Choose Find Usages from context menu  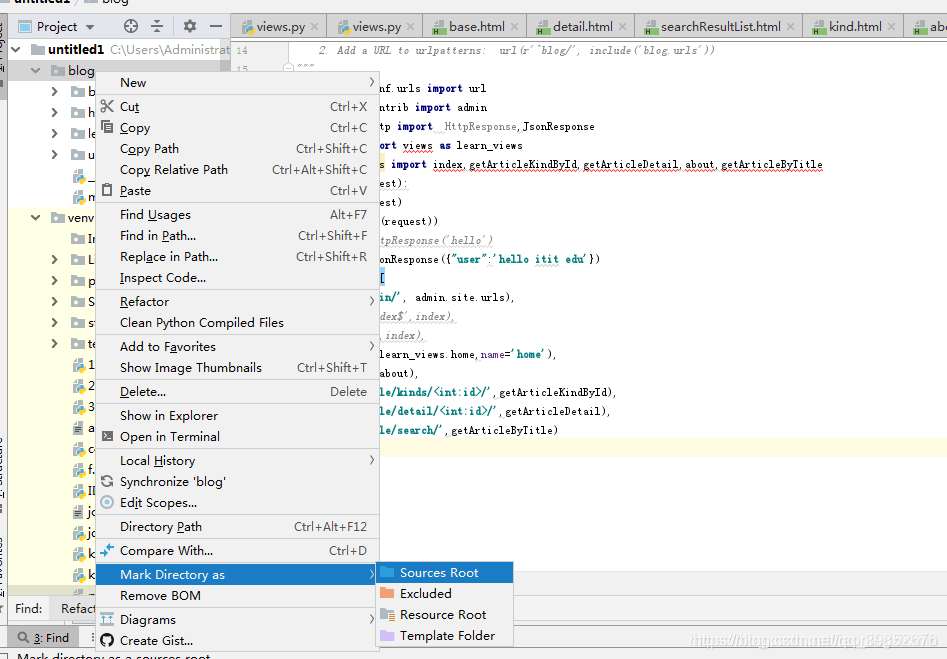tap(237, 214)
